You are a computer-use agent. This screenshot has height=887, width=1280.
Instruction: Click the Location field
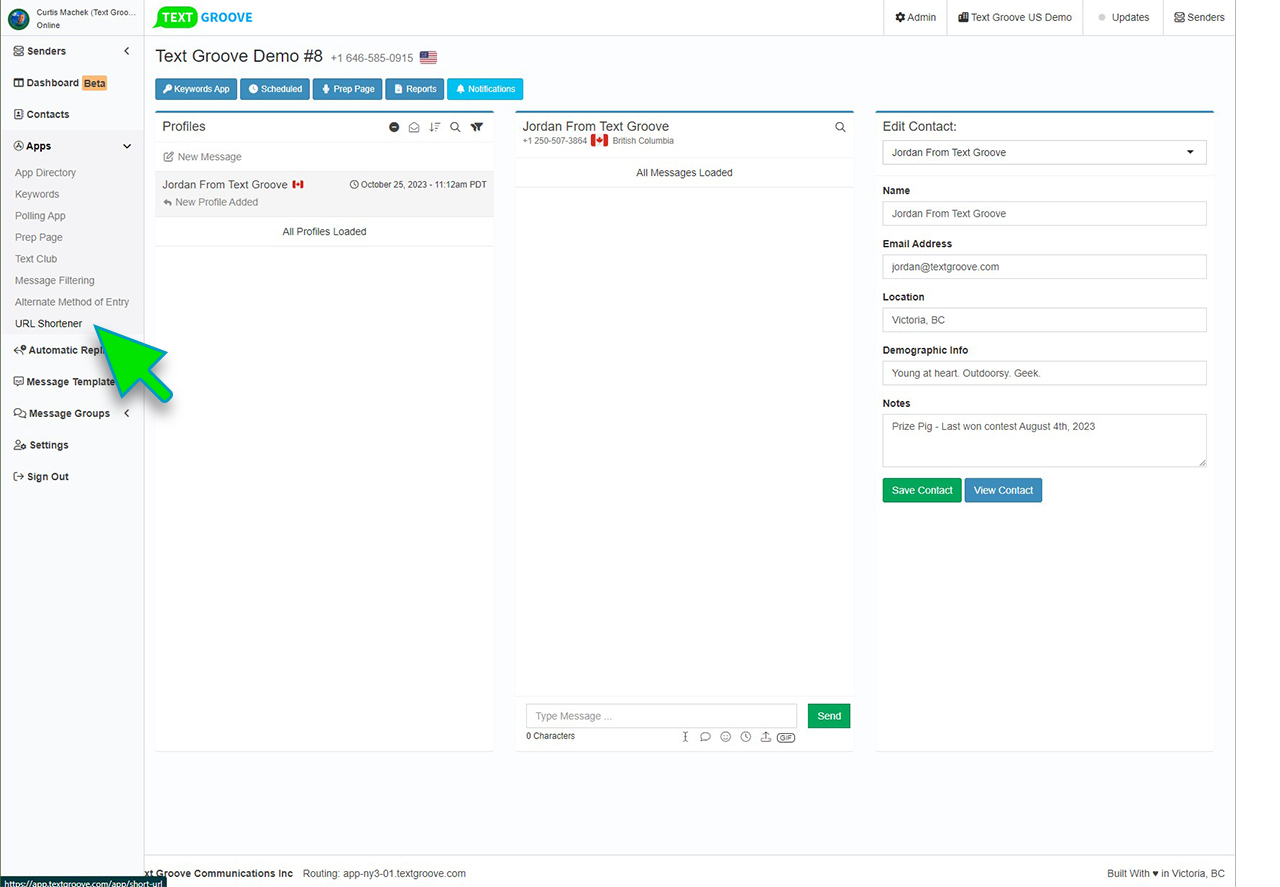click(x=1044, y=320)
